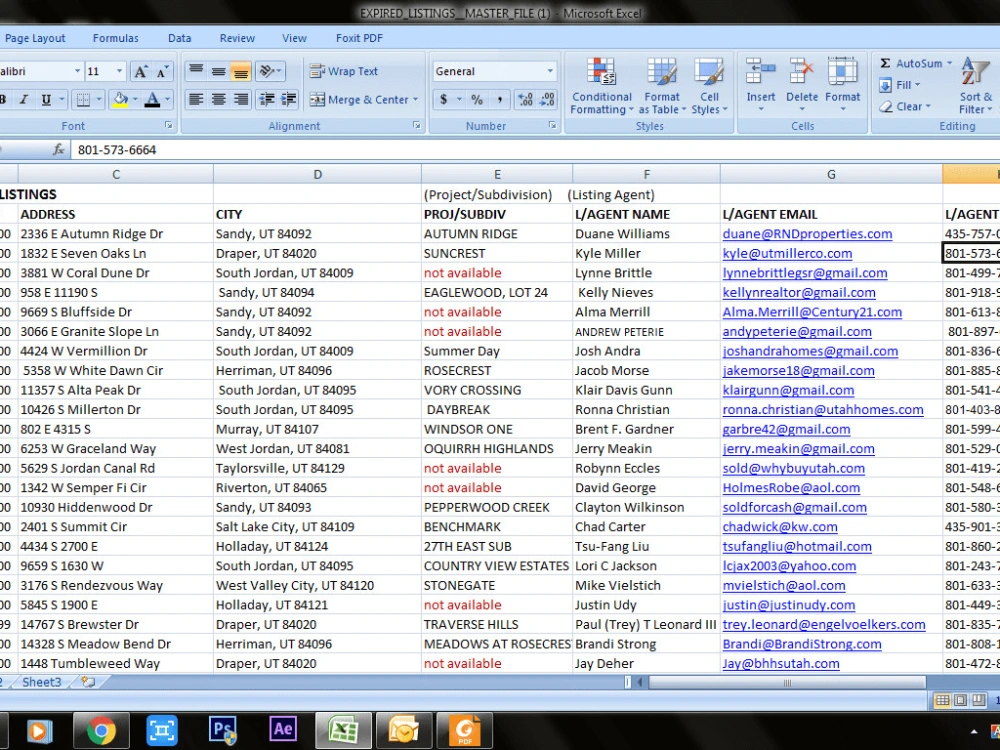The width and height of the screenshot is (1000, 750).
Task: Enable Wrap Text for the selection
Action: (351, 70)
